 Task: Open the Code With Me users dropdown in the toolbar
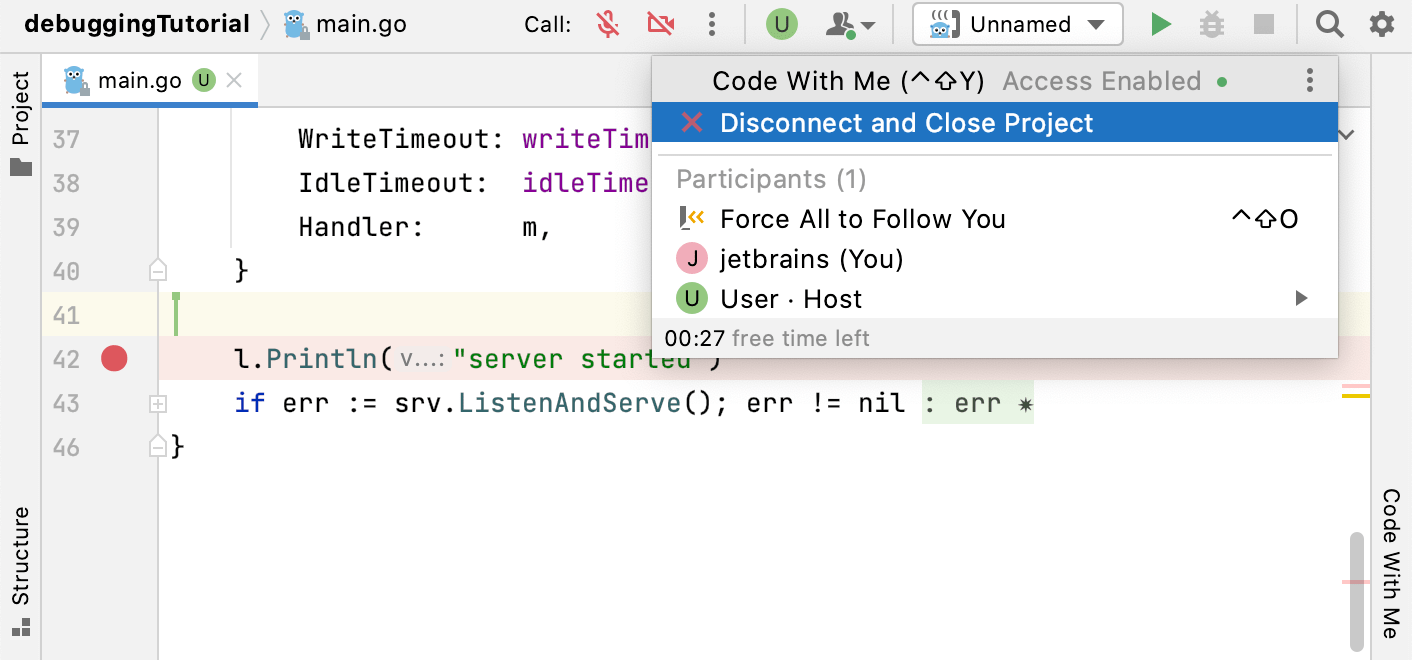(847, 24)
